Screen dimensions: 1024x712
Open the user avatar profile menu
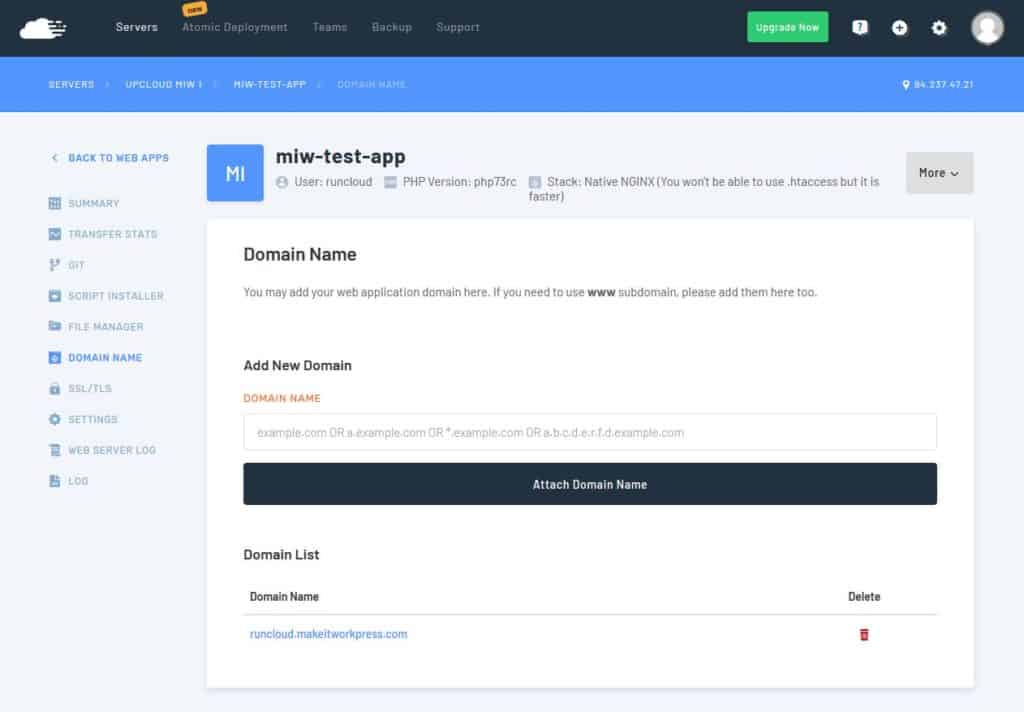pos(987,27)
